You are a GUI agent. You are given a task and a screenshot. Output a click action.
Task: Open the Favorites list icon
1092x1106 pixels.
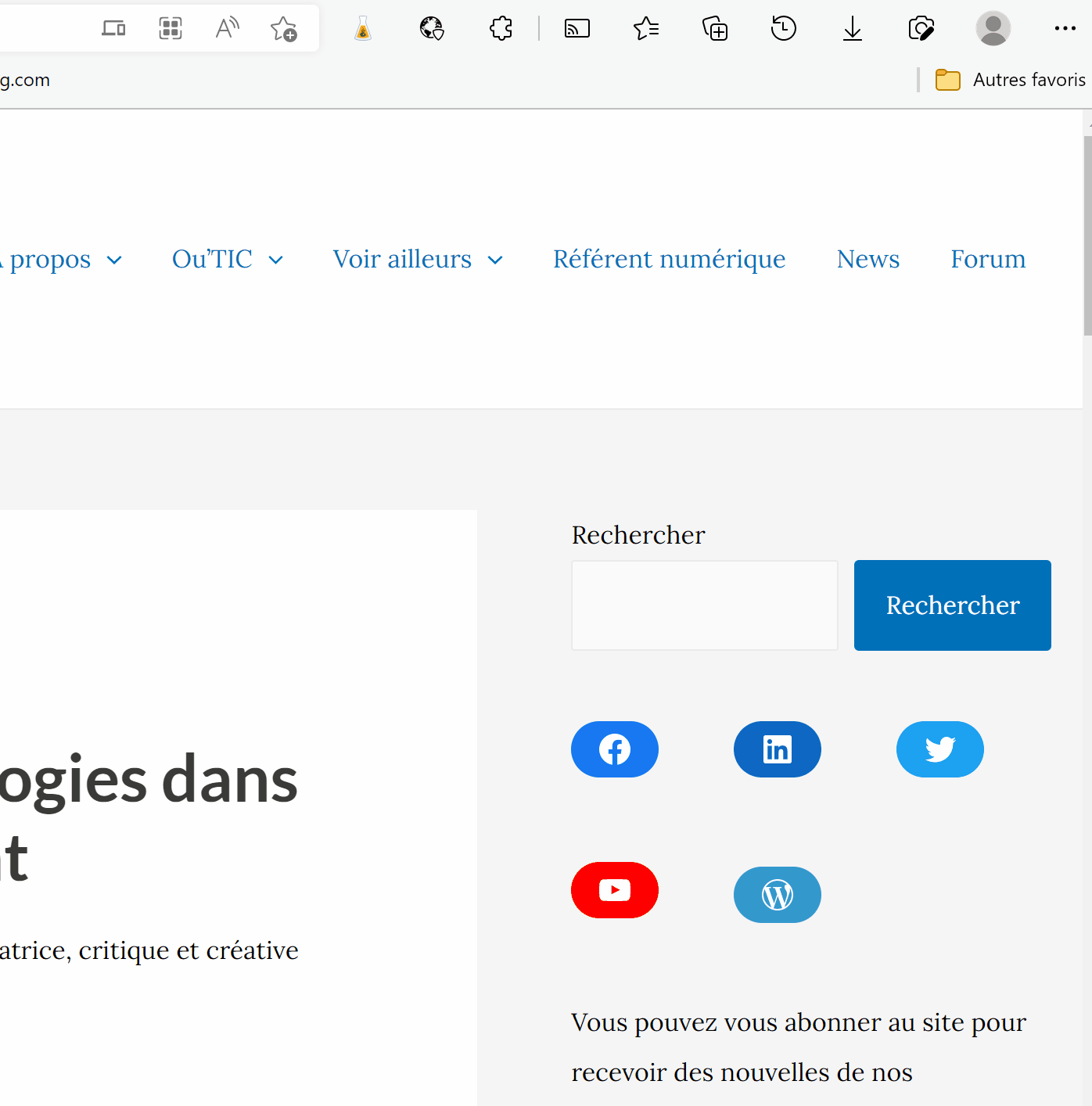[646, 29]
